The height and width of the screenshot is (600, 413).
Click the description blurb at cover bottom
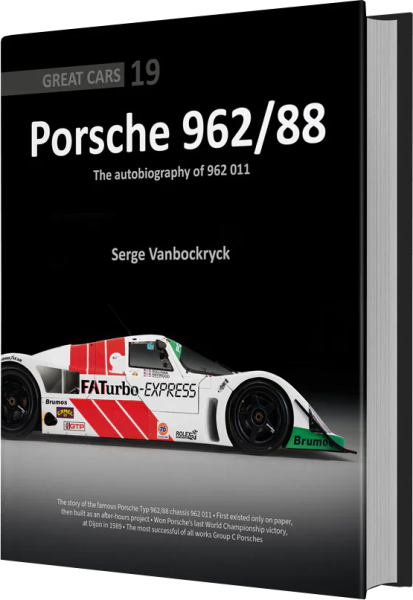pos(175,521)
